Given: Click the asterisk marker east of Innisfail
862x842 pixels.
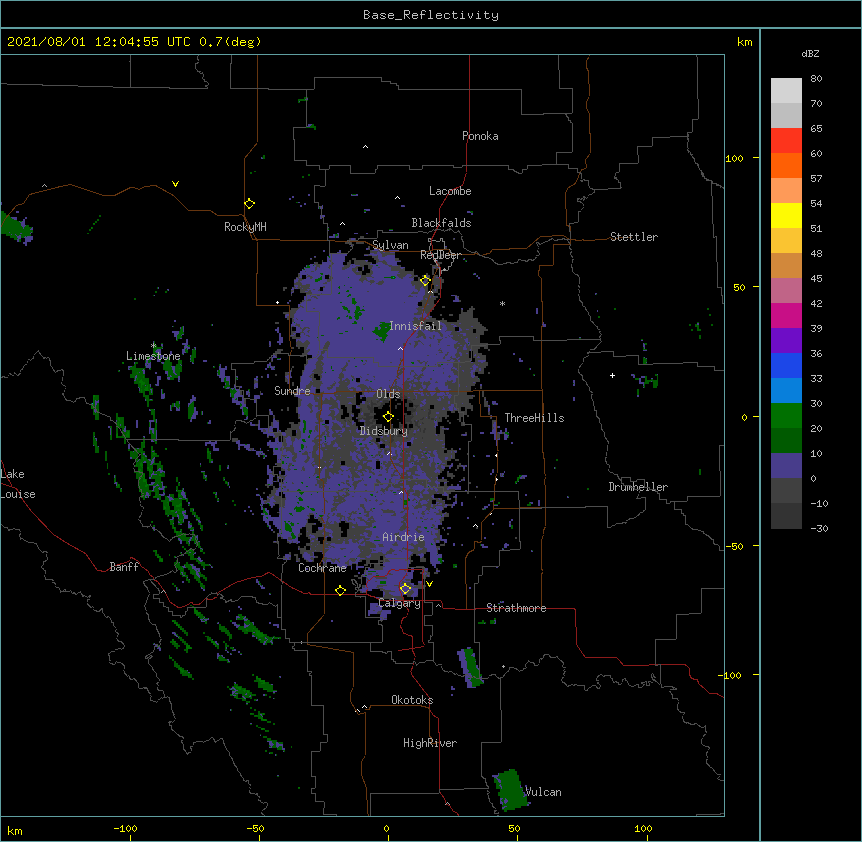Looking at the screenshot, I should 502,303.
